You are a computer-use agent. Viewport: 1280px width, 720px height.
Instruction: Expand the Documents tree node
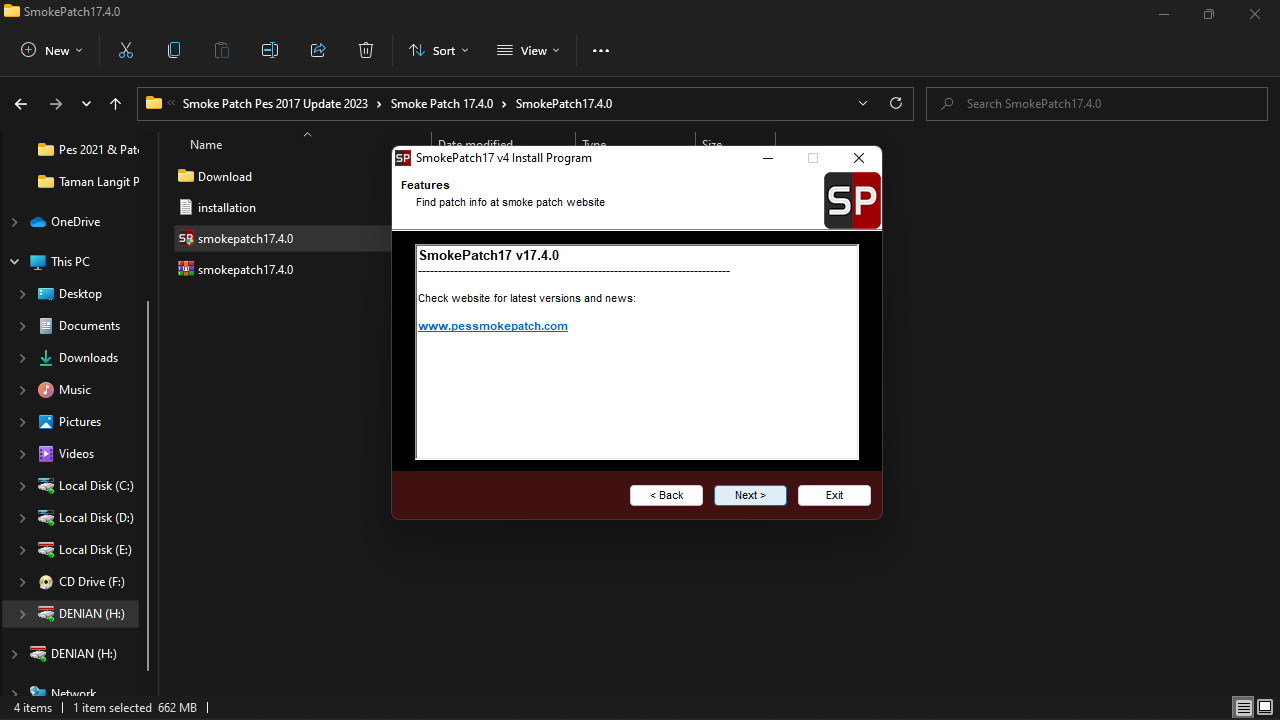pos(23,326)
